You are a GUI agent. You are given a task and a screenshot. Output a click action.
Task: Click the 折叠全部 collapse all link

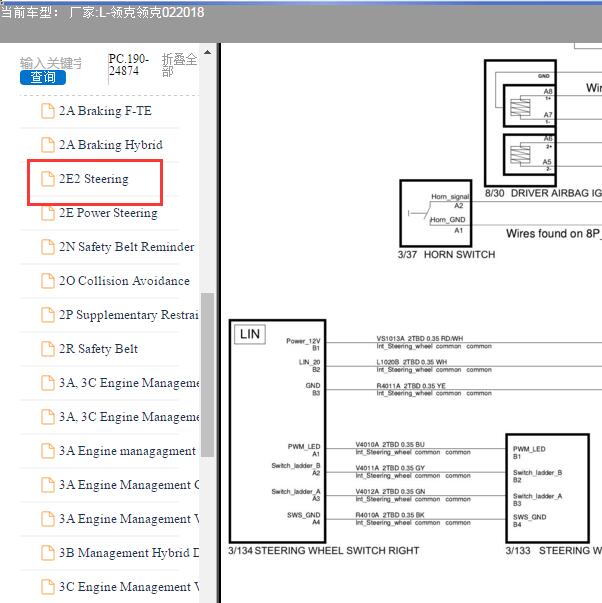pos(179,65)
